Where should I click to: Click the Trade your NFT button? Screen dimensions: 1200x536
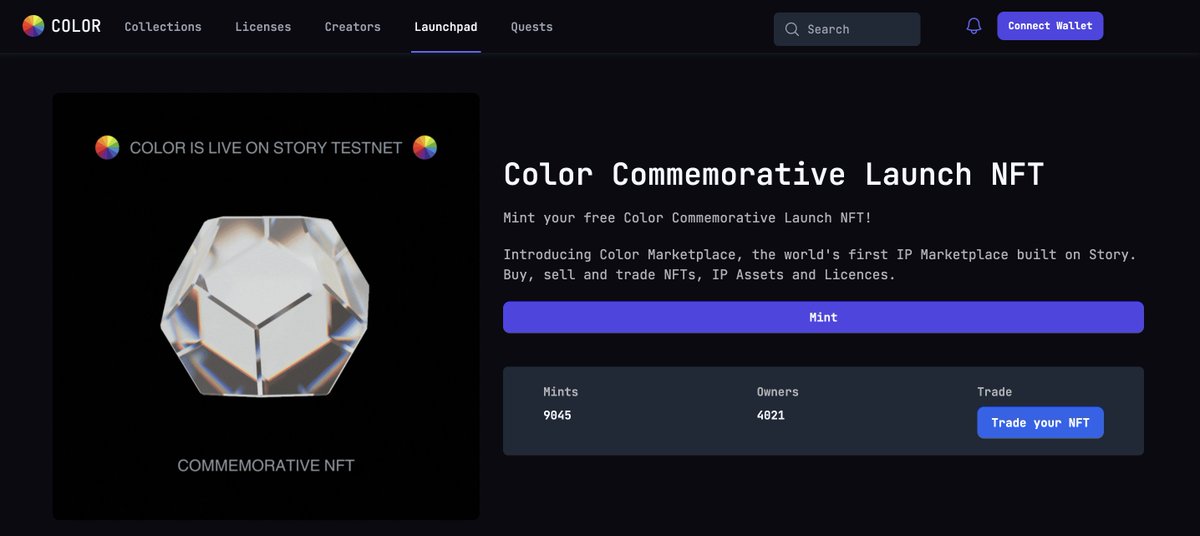(1040, 423)
